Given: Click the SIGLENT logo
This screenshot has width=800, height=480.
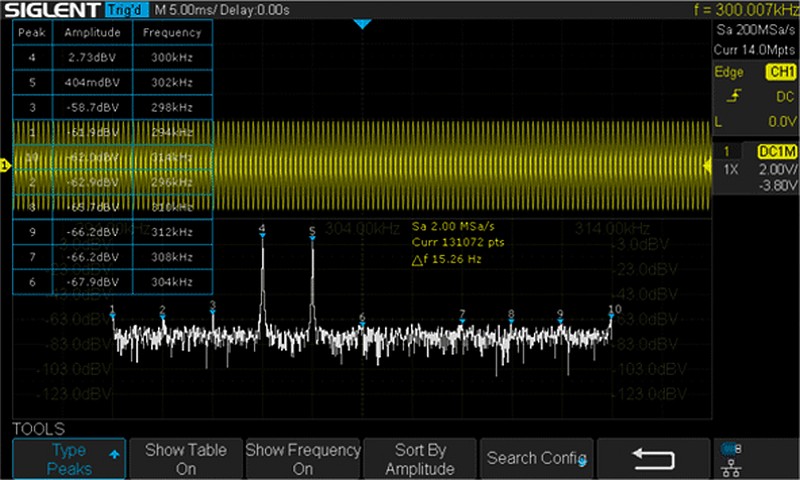Looking at the screenshot, I should (52, 10).
